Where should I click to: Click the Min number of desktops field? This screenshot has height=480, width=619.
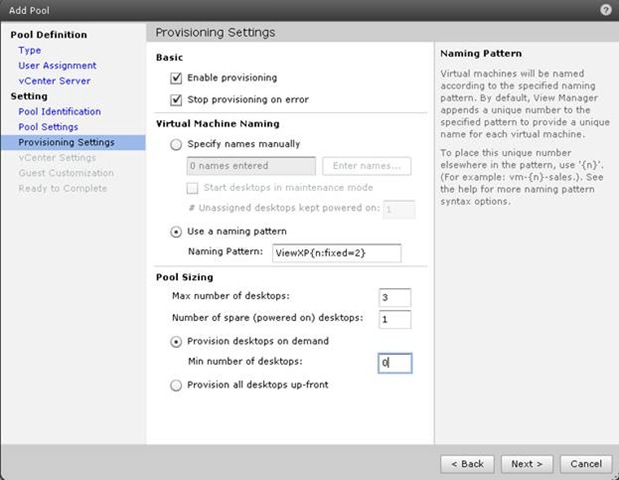[395, 363]
